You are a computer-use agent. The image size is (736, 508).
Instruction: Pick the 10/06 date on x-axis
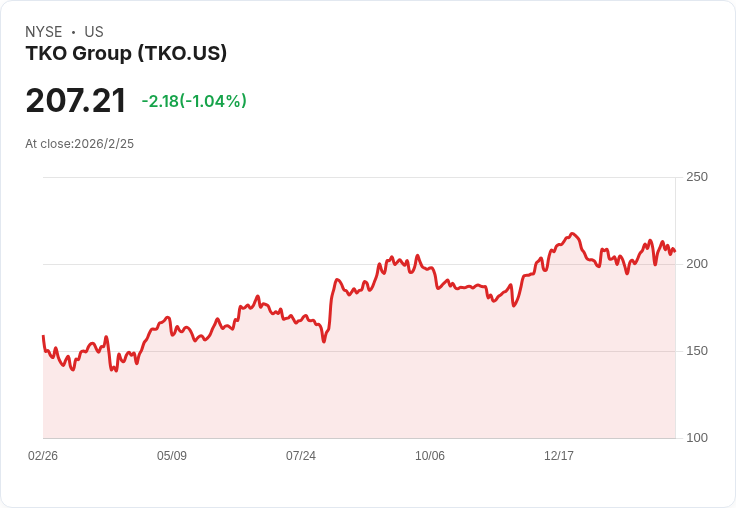pyautogui.click(x=430, y=455)
